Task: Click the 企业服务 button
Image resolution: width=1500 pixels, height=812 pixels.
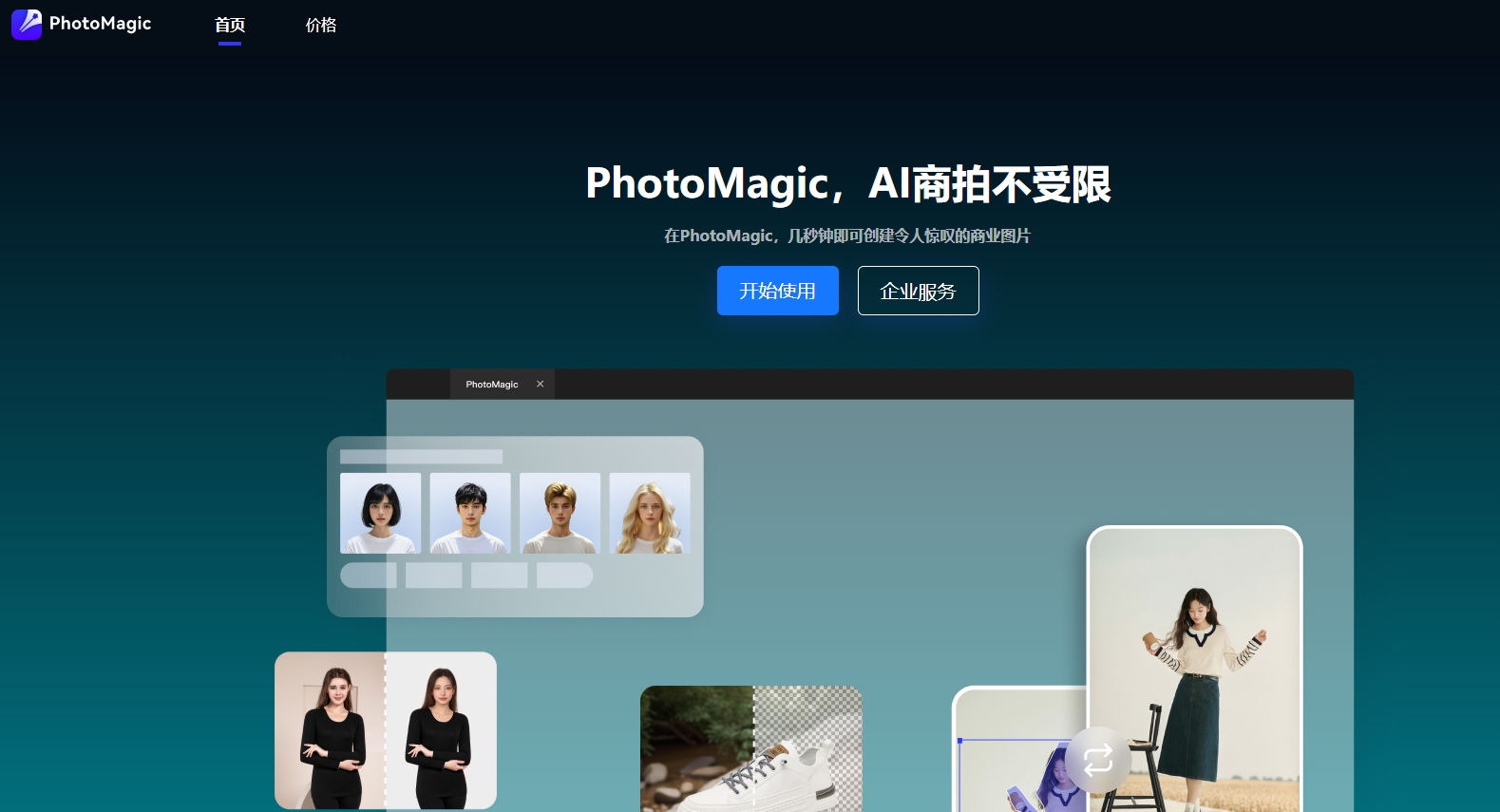Action: tap(918, 291)
